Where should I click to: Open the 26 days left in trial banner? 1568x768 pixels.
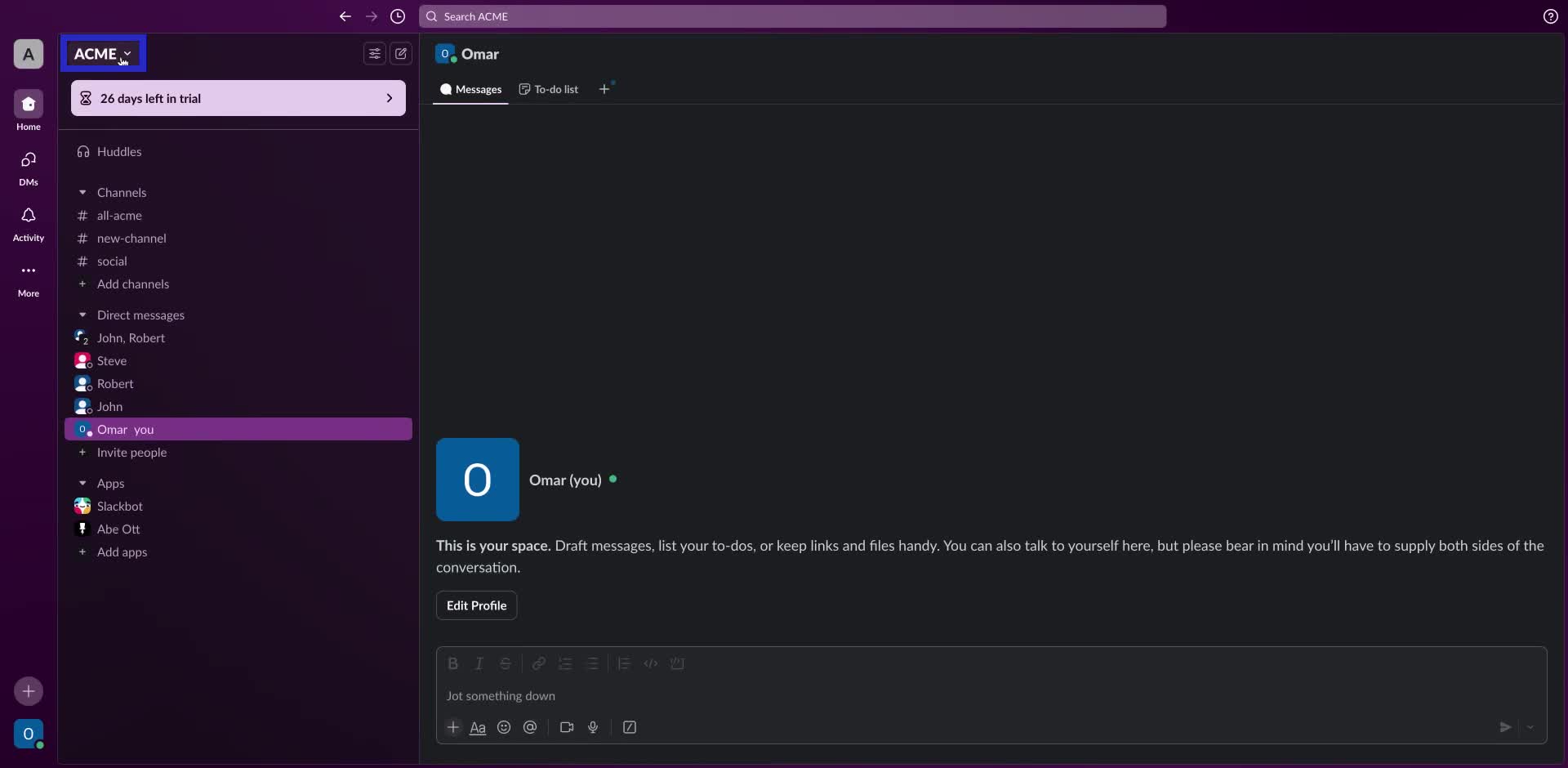coord(238,98)
